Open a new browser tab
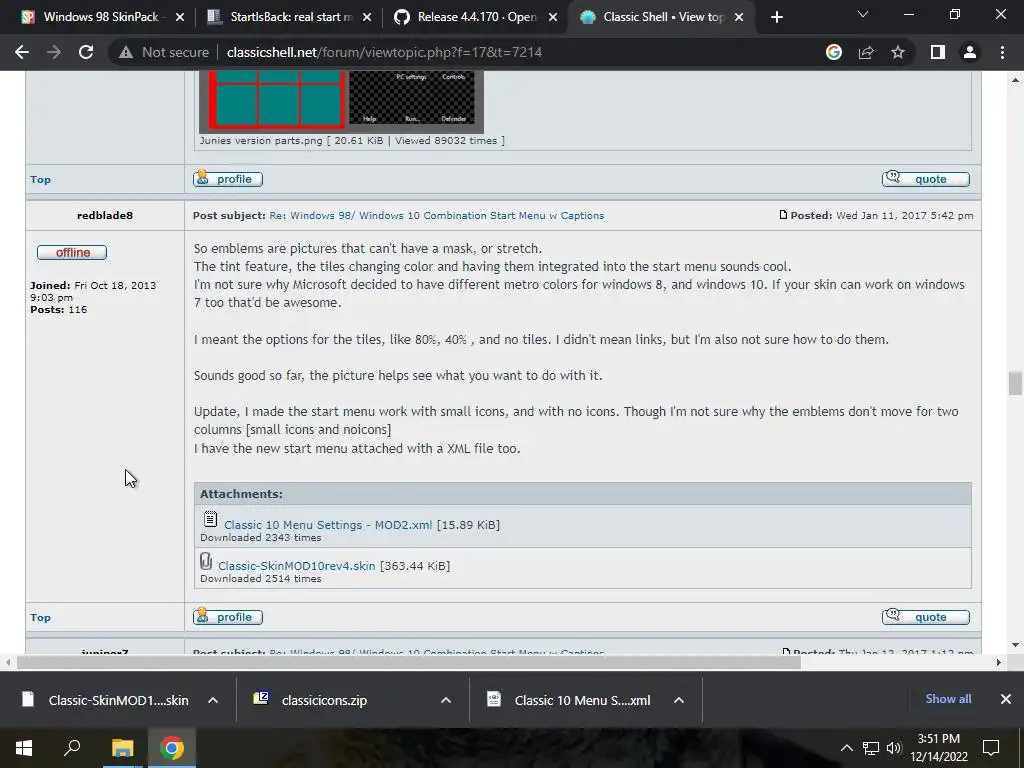1024x768 pixels. click(776, 18)
